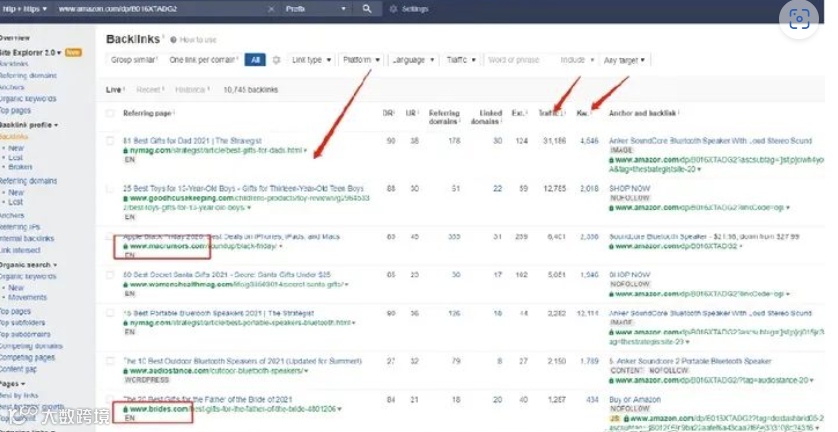
Task: Tick the checkbox for Best Outdoor Bluetooth Speakers row
Action: pos(110,361)
